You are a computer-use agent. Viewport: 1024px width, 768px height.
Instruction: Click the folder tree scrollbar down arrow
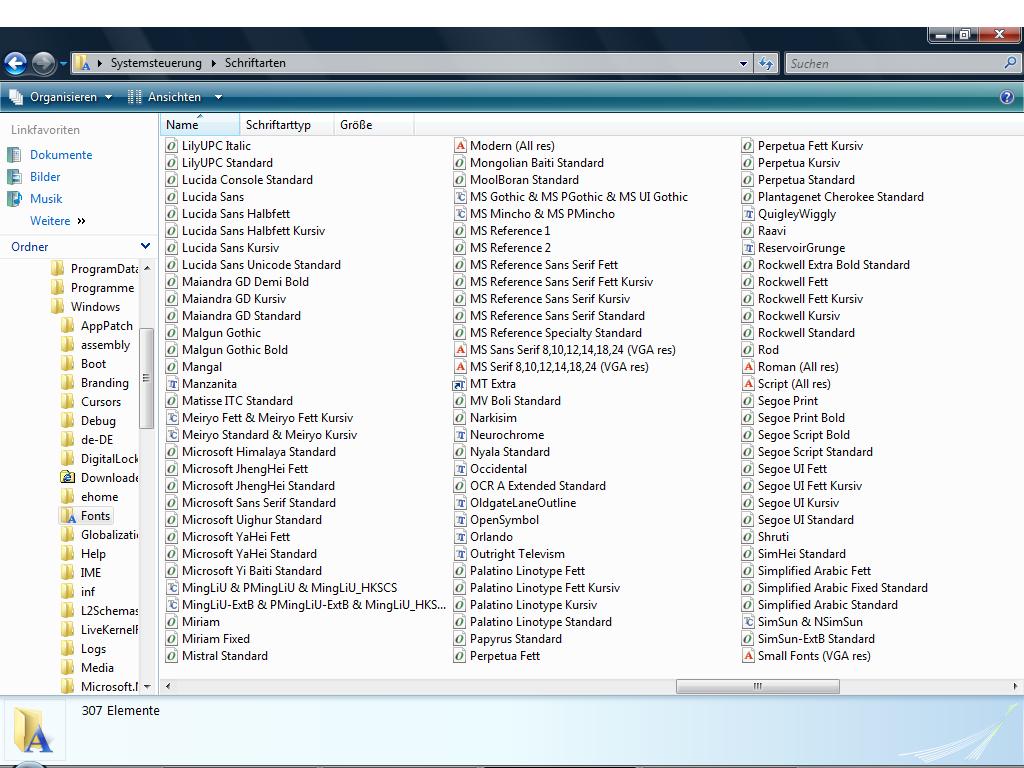(x=146, y=686)
